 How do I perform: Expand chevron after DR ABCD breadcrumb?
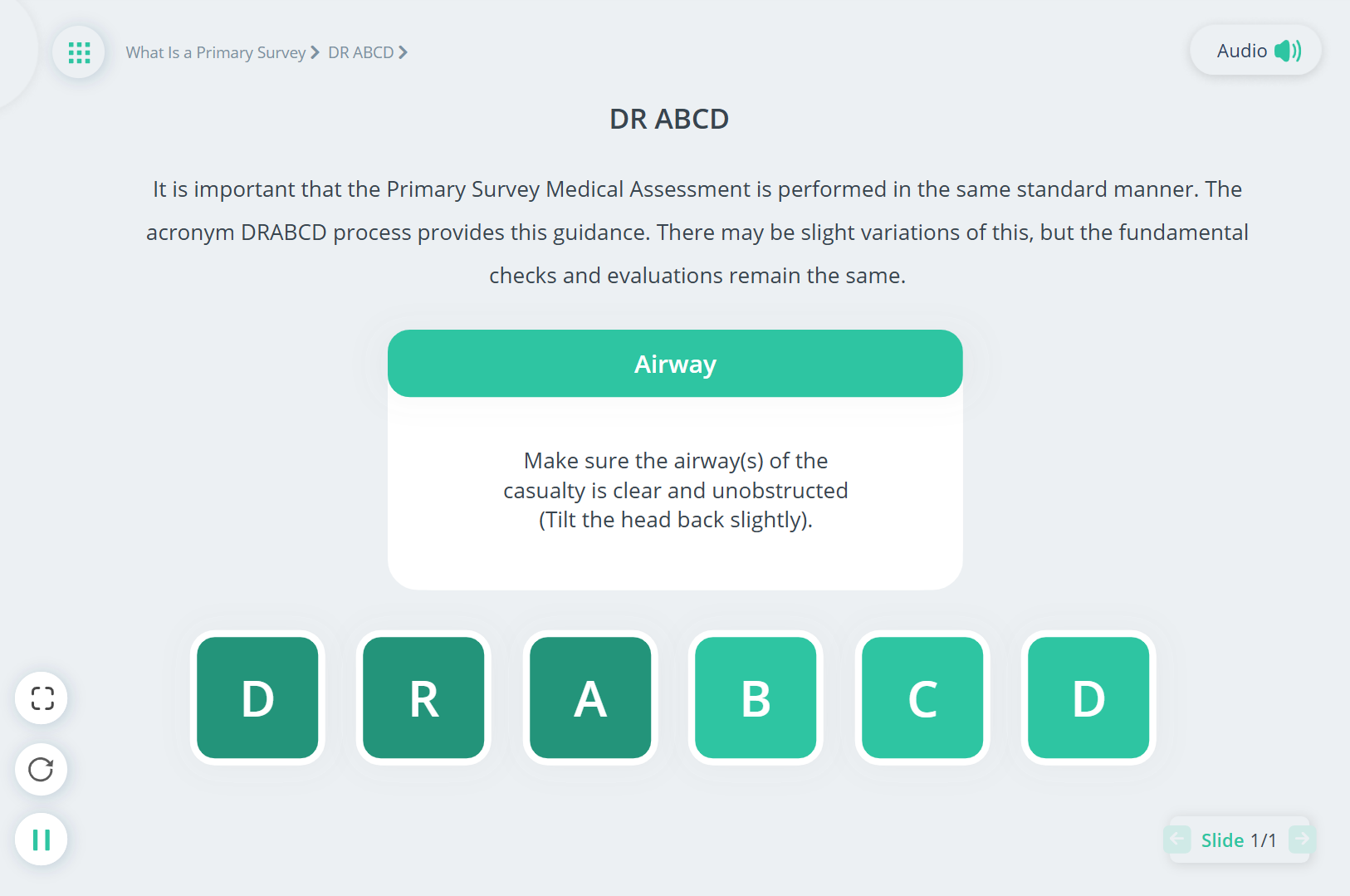[x=404, y=52]
